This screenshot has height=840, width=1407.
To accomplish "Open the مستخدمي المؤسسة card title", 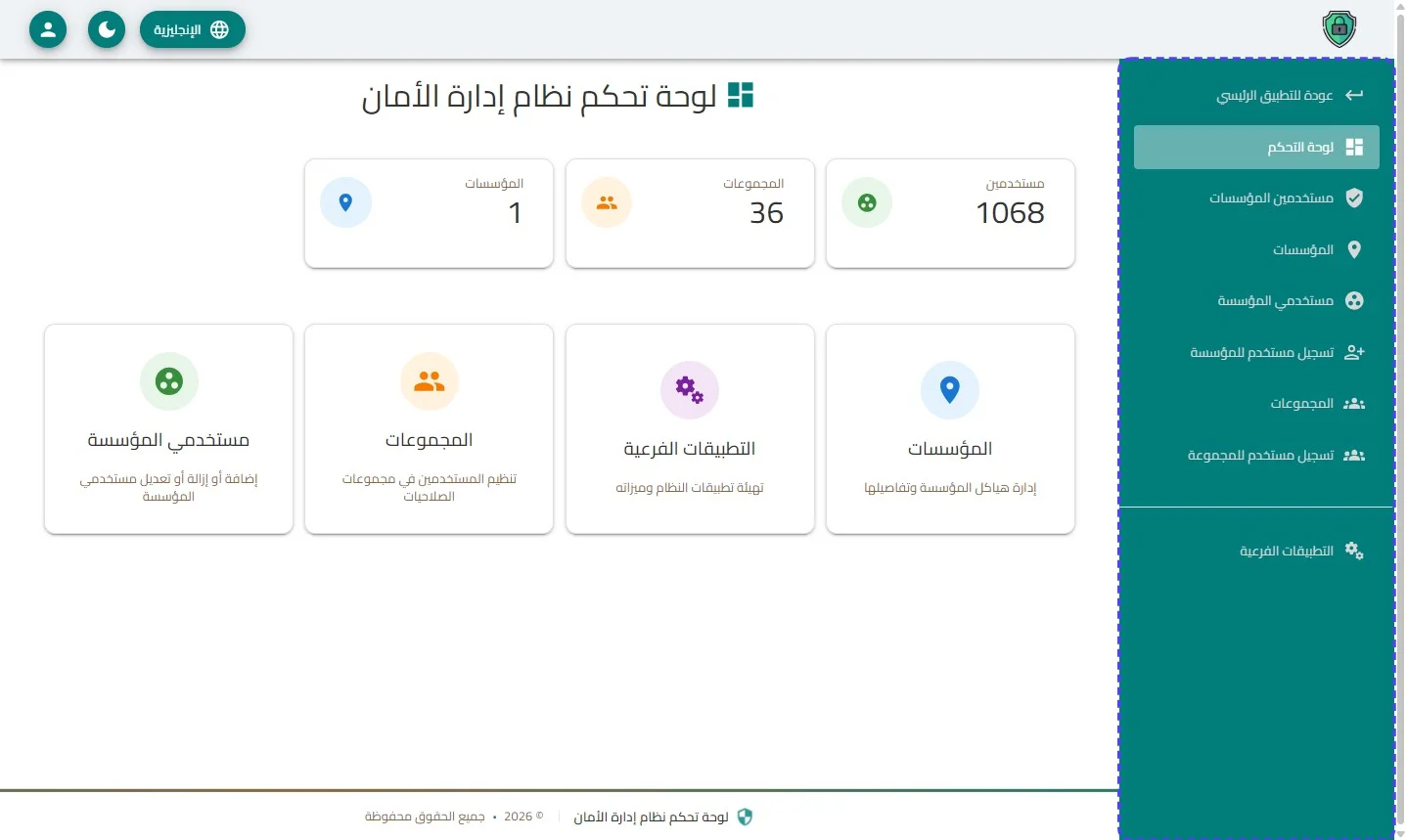I will (x=168, y=440).
